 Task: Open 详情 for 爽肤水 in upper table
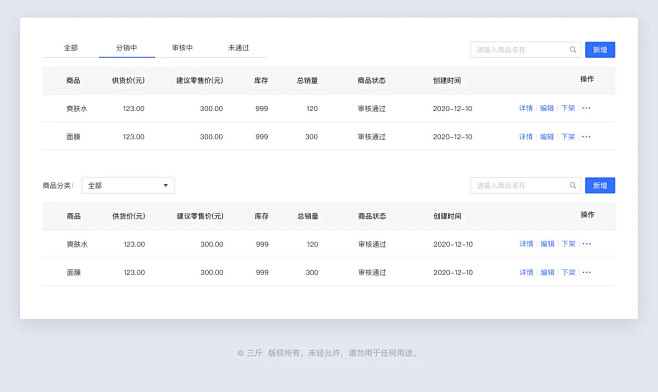[x=526, y=108]
